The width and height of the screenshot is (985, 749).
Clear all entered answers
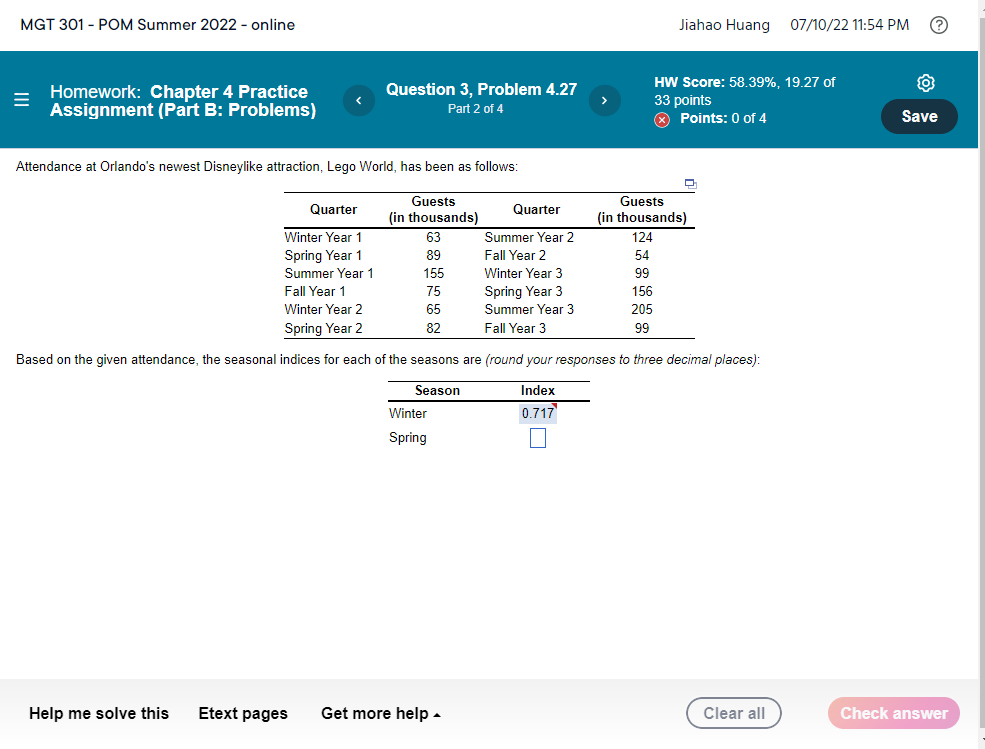734,713
